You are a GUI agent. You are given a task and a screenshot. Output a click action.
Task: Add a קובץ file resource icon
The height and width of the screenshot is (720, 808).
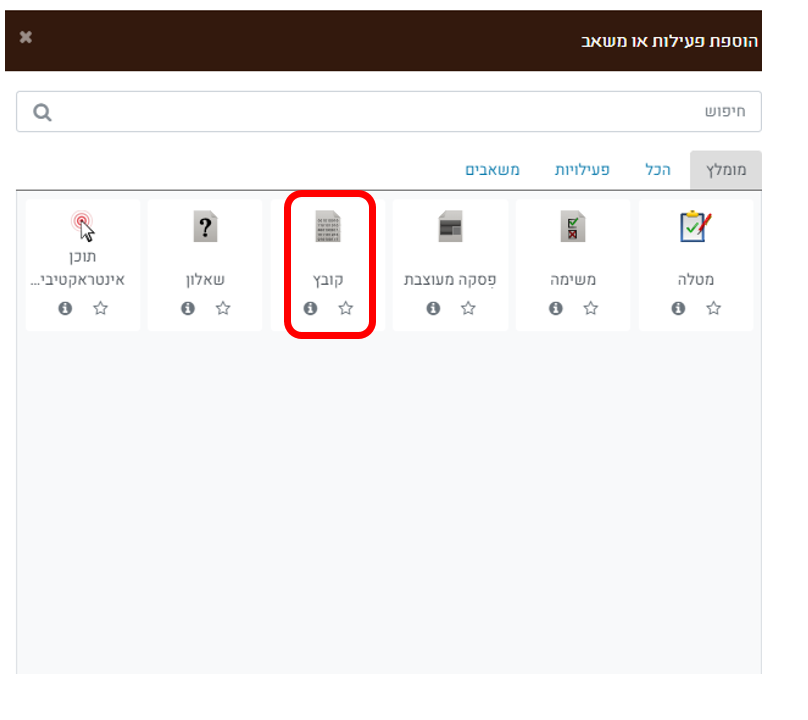327,228
